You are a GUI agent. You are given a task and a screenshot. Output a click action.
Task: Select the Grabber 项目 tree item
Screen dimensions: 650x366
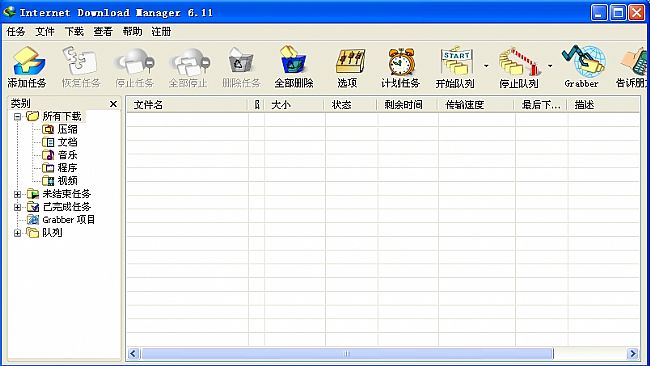point(69,220)
